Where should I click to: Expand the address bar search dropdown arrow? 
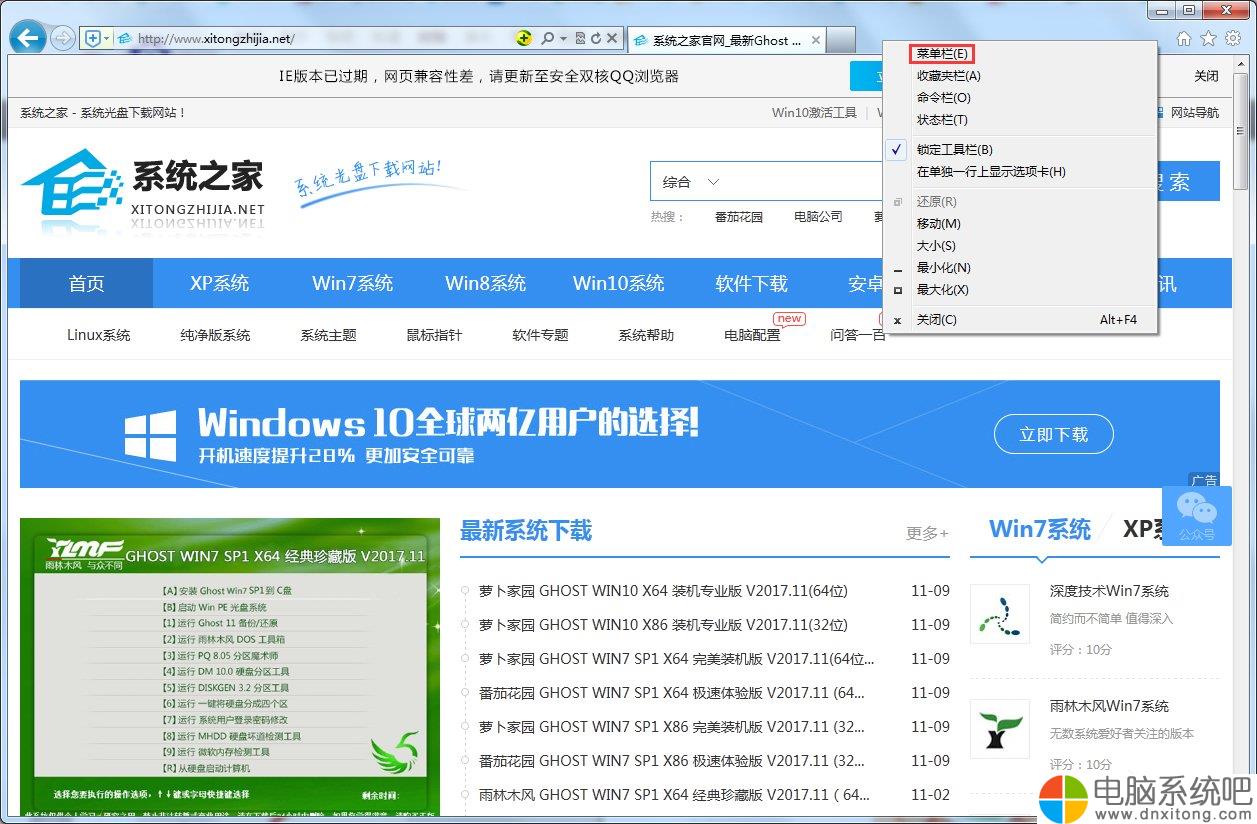[x=563, y=39]
